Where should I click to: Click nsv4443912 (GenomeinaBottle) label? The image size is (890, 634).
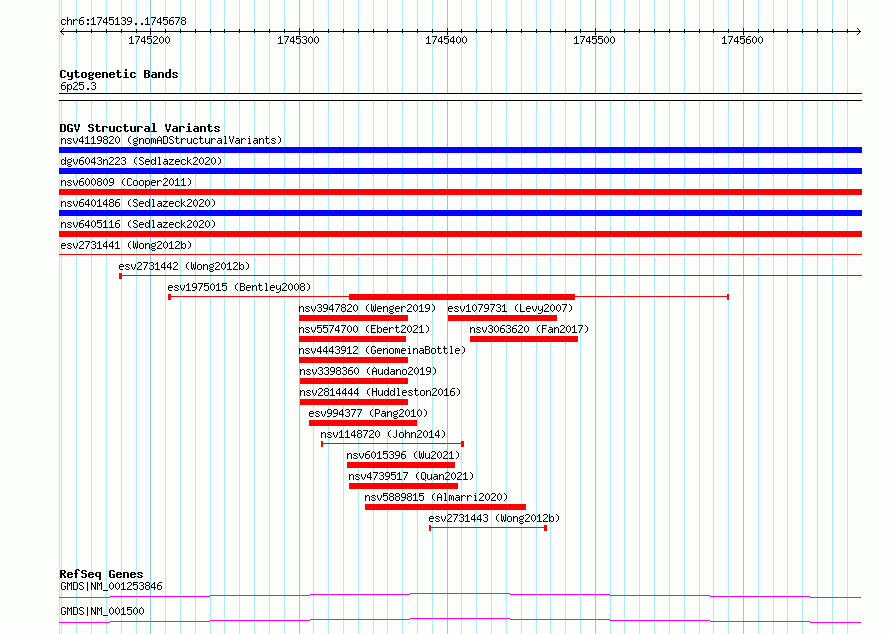tap(382, 350)
